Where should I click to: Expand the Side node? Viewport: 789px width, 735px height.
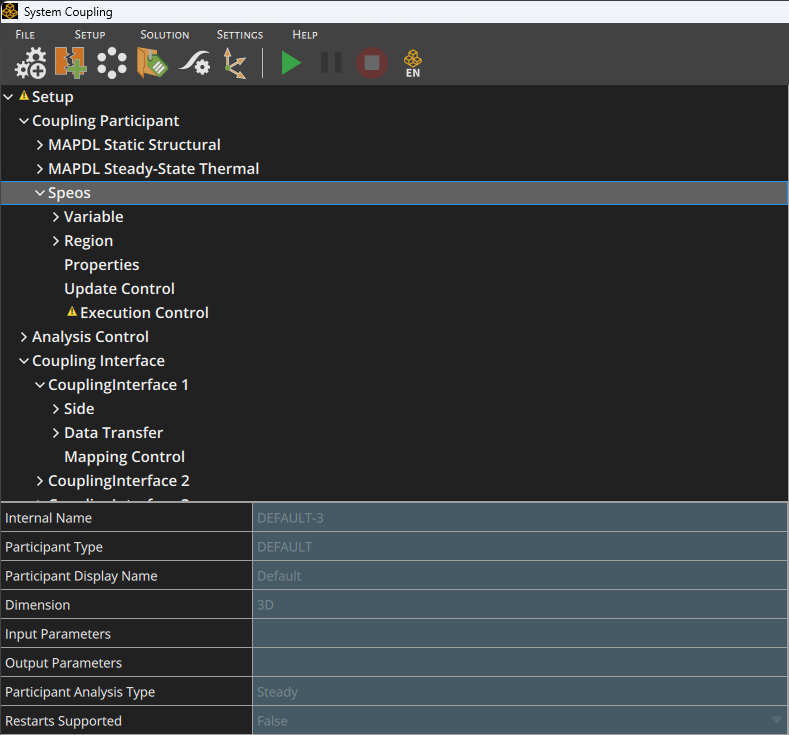point(56,409)
